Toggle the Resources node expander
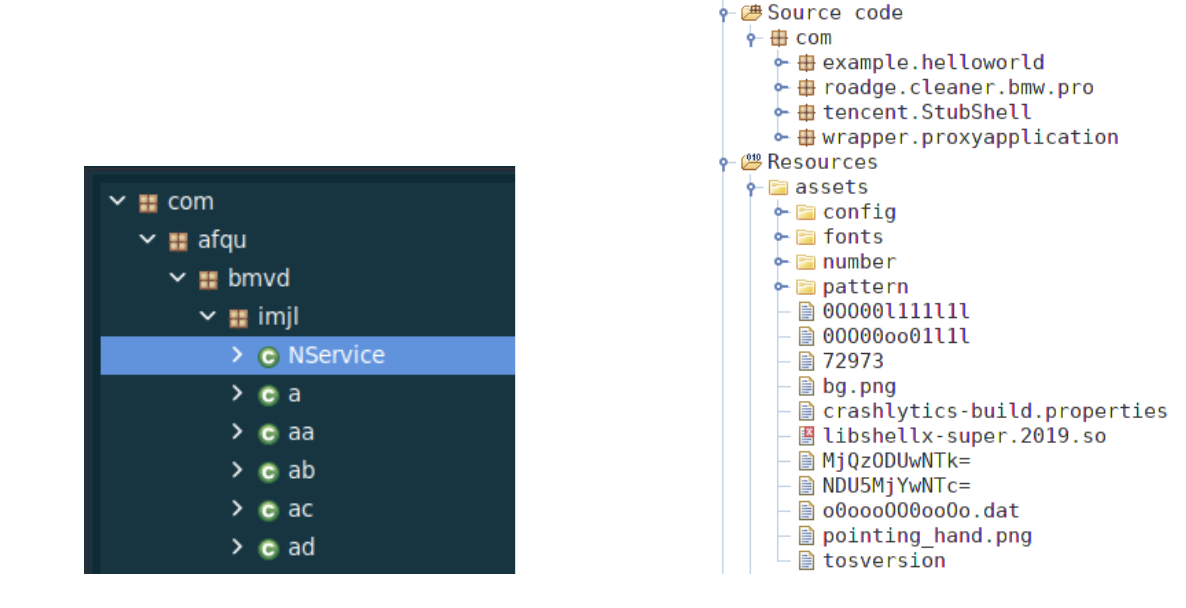Viewport: 1186px width, 608px height. coord(724,162)
